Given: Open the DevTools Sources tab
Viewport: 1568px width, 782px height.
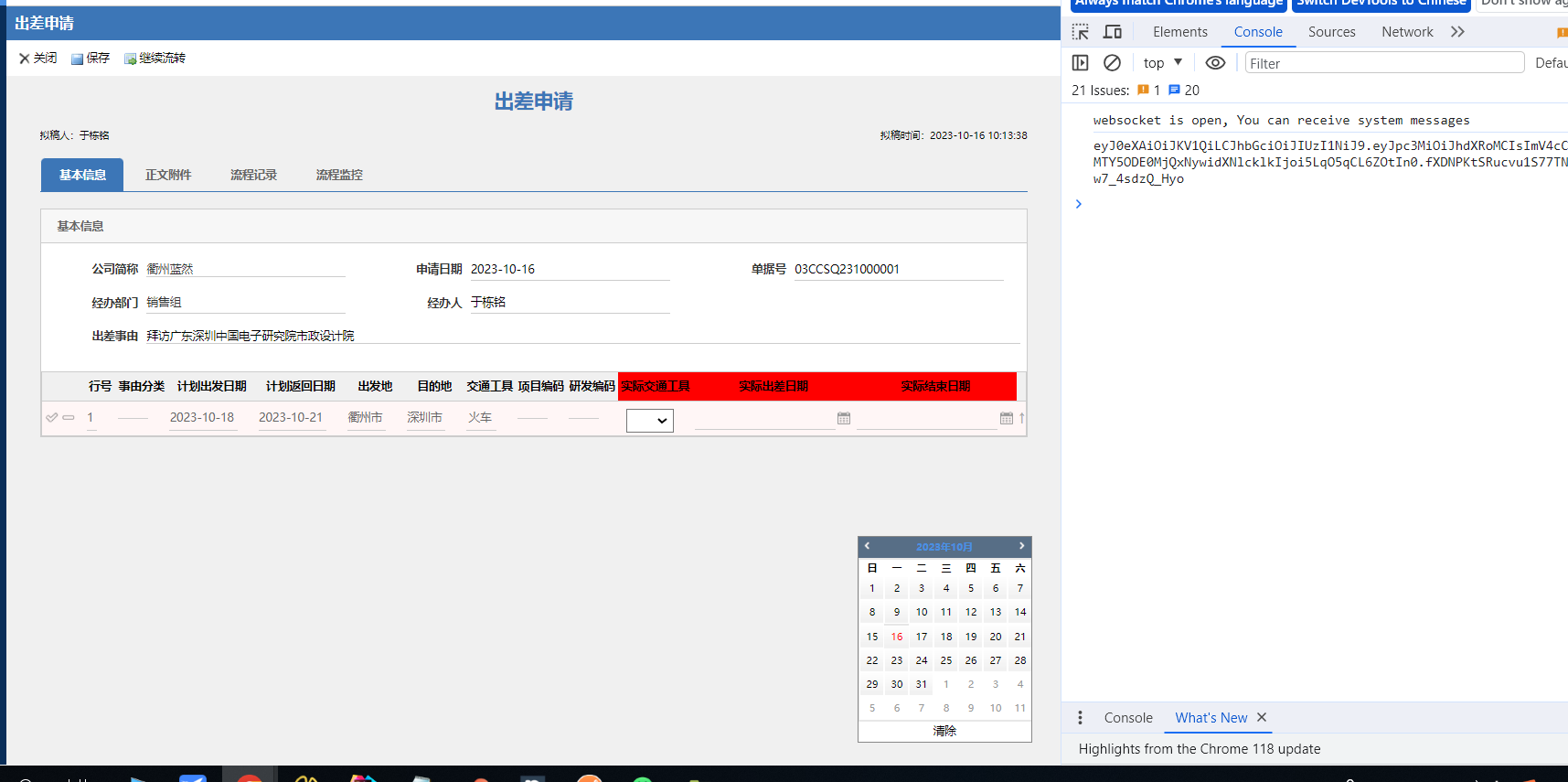Looking at the screenshot, I should point(1332,32).
